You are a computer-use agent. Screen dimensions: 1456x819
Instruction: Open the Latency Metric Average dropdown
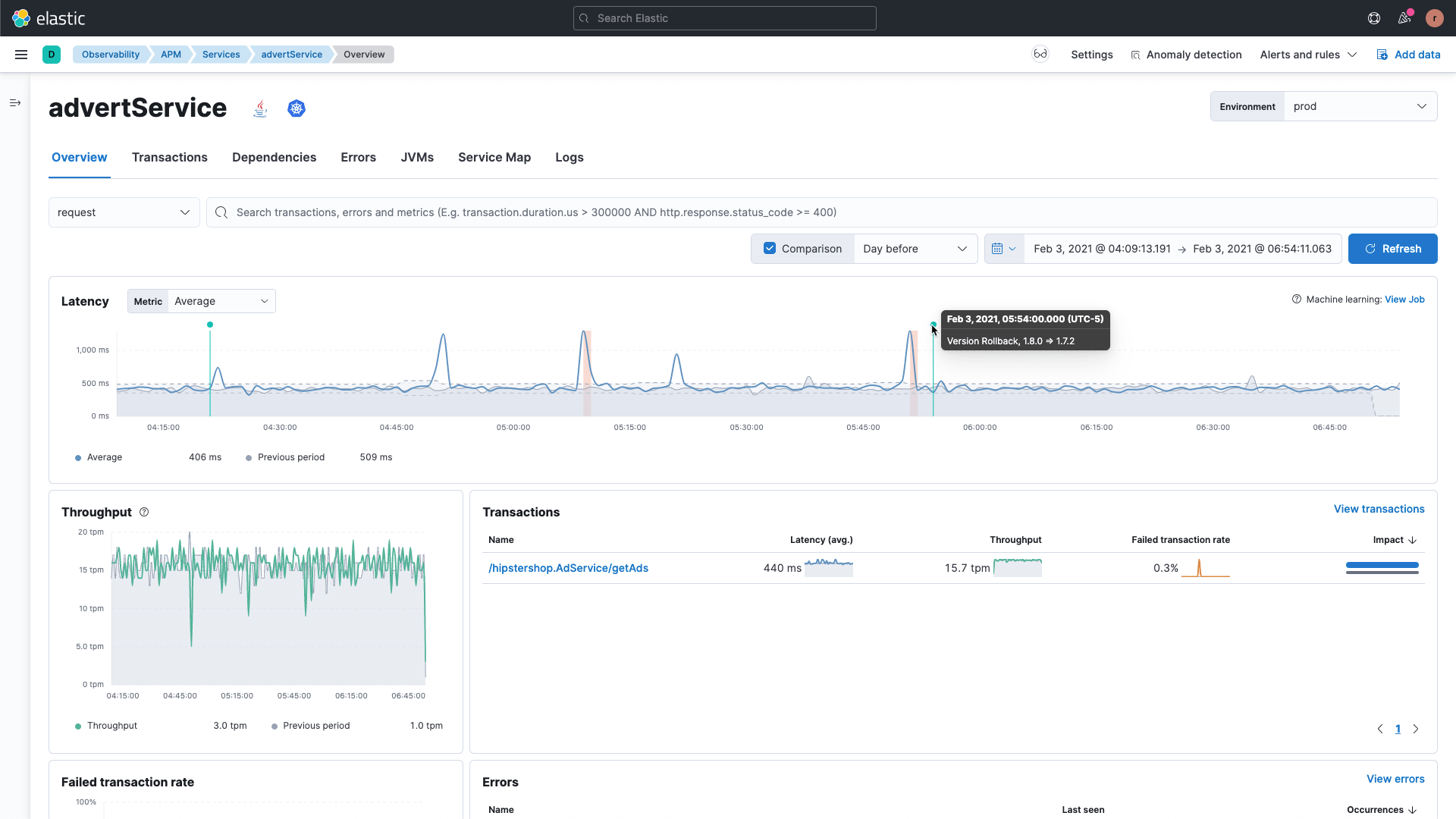pyautogui.click(x=221, y=301)
